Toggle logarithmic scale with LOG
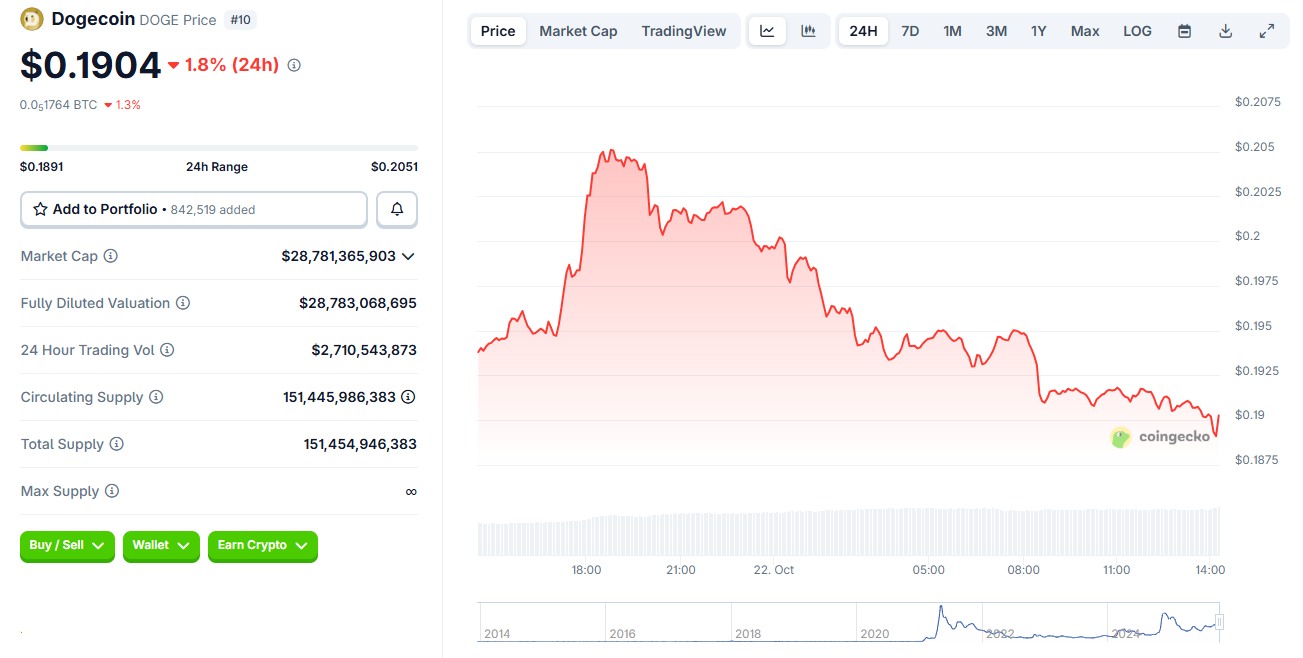 tap(1137, 31)
